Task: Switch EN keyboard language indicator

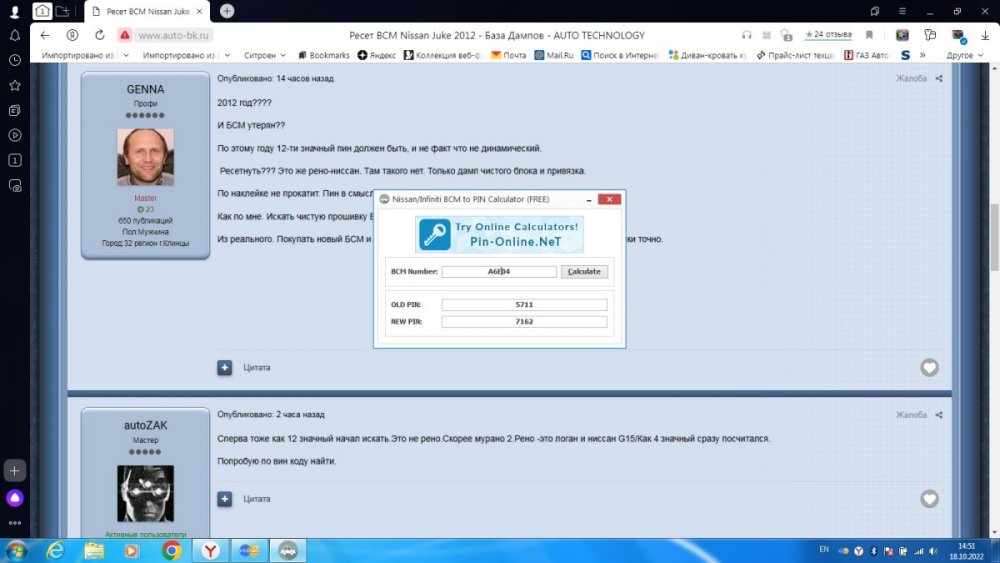Action: click(x=824, y=549)
